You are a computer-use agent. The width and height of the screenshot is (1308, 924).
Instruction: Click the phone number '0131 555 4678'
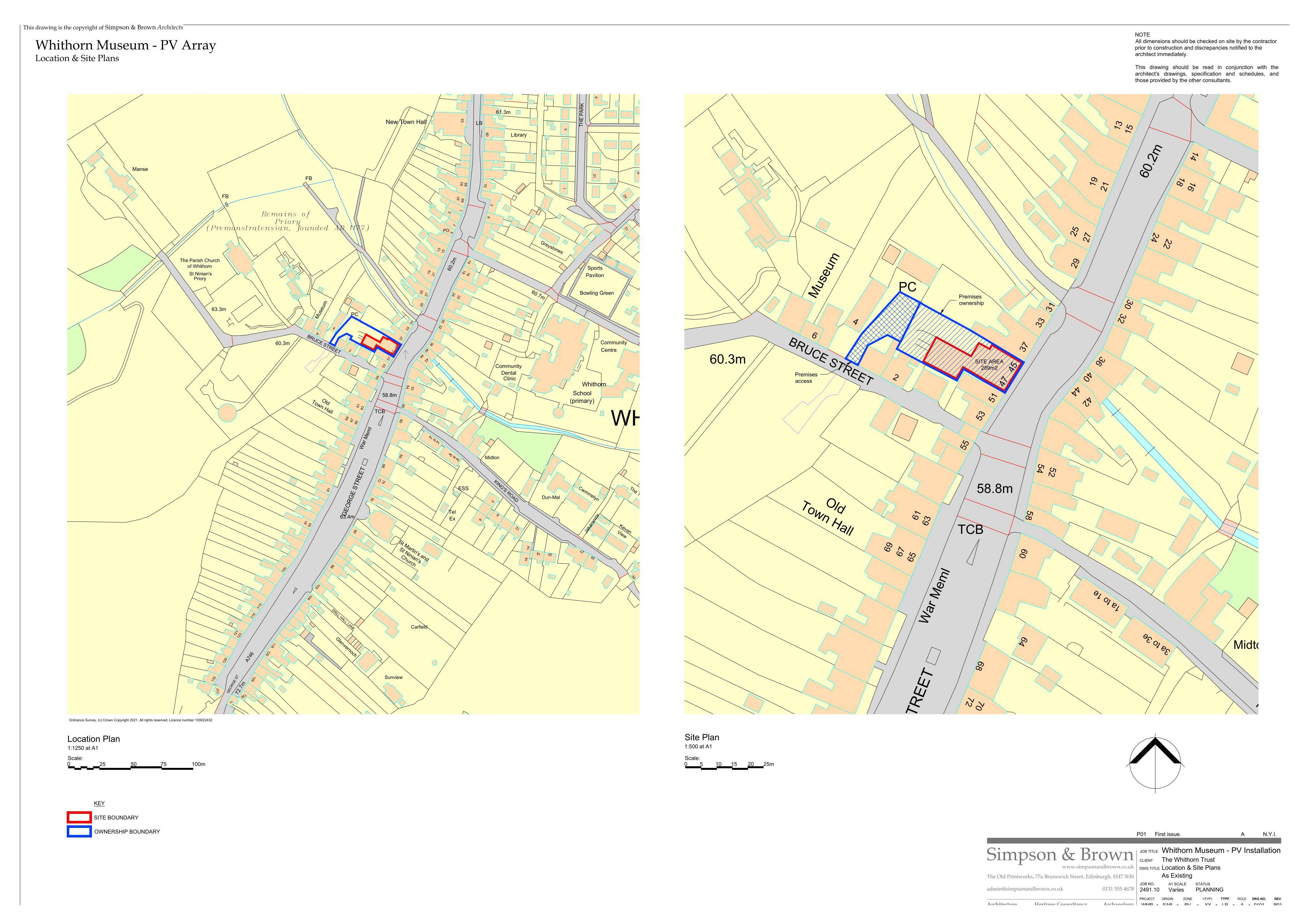[x=1118, y=889]
